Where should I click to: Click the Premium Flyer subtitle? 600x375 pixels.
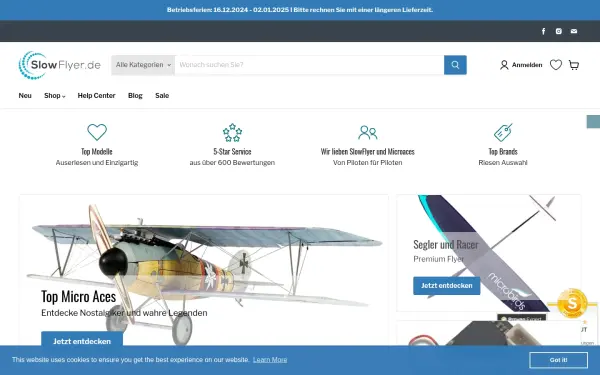pyautogui.click(x=439, y=259)
